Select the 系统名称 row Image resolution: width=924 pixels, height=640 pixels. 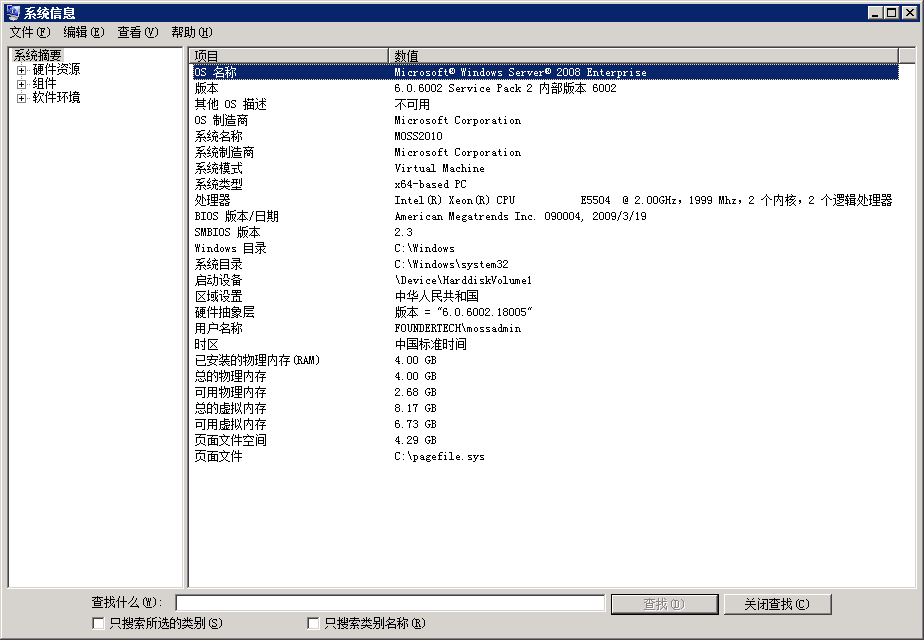[x=545, y=136]
